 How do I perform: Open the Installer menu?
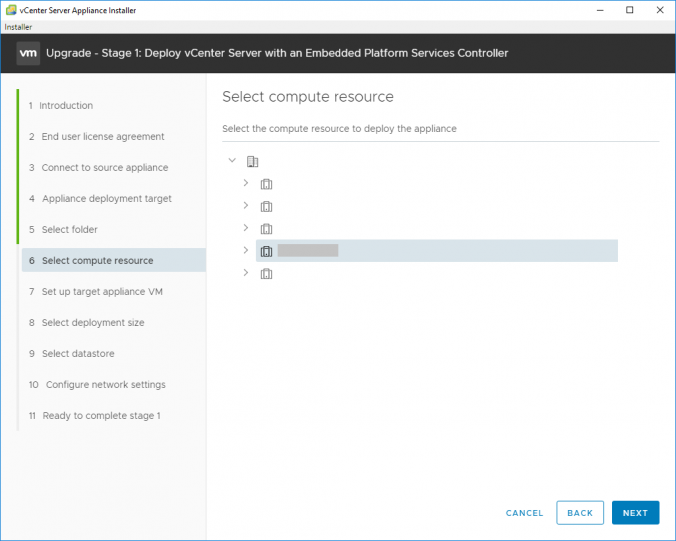click(18, 27)
